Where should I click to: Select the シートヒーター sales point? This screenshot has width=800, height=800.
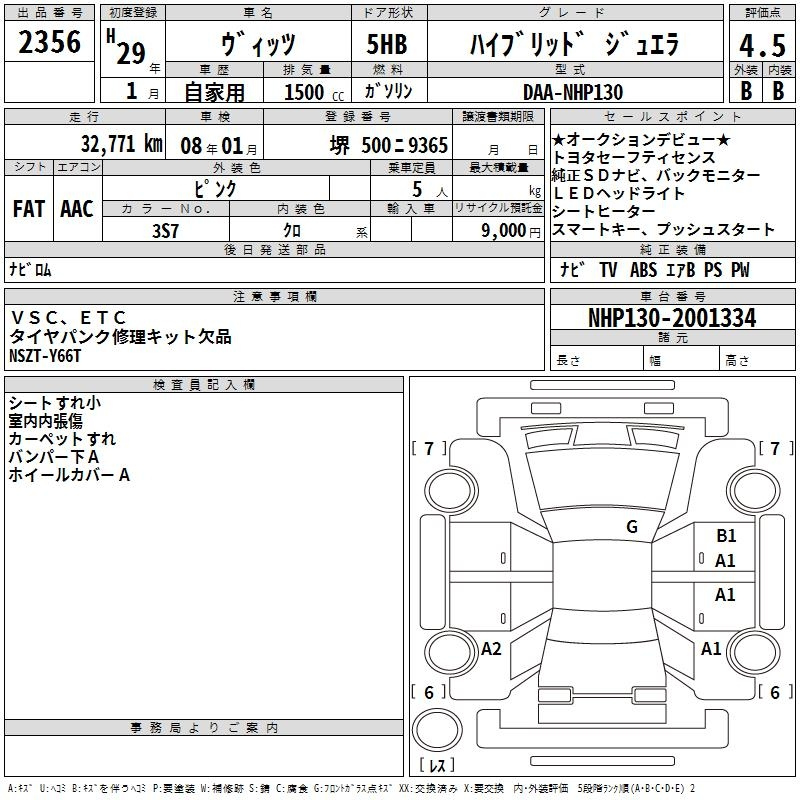[x=604, y=211]
